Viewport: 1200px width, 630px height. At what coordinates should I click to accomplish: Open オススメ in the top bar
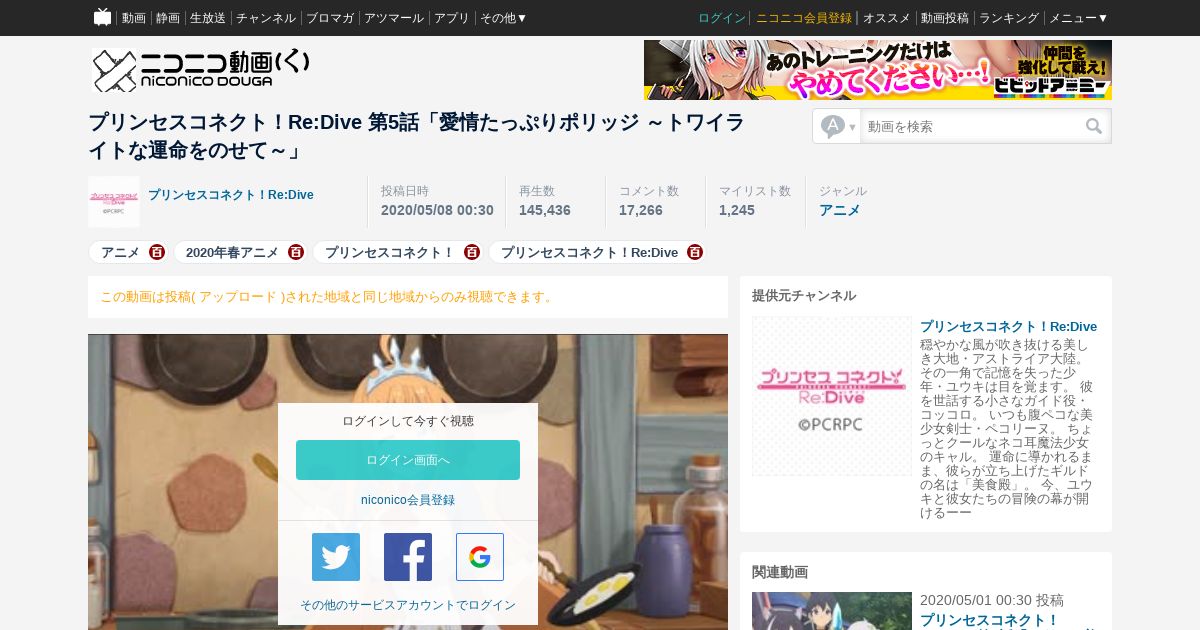[887, 18]
